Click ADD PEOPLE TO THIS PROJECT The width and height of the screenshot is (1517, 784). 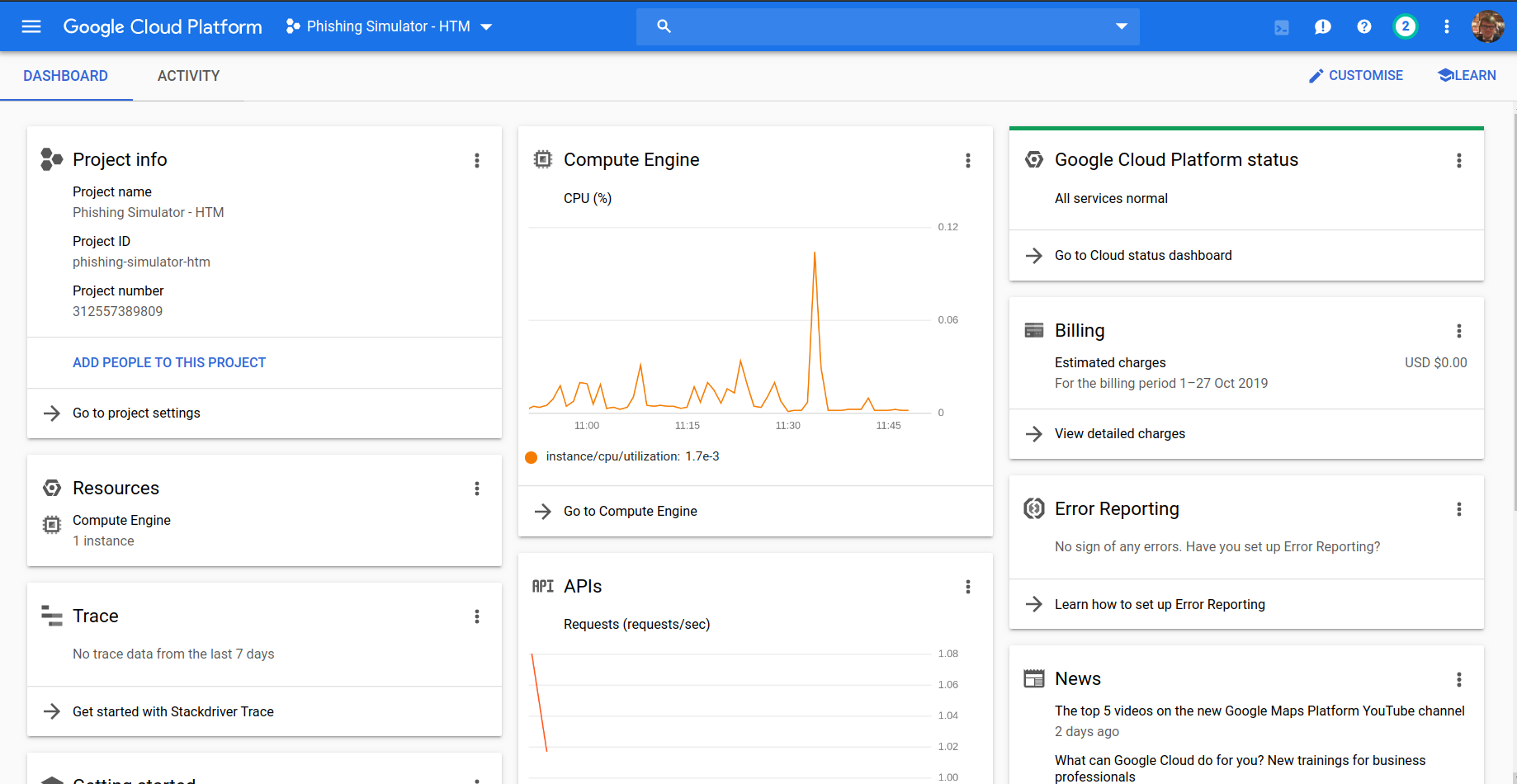[x=169, y=362]
